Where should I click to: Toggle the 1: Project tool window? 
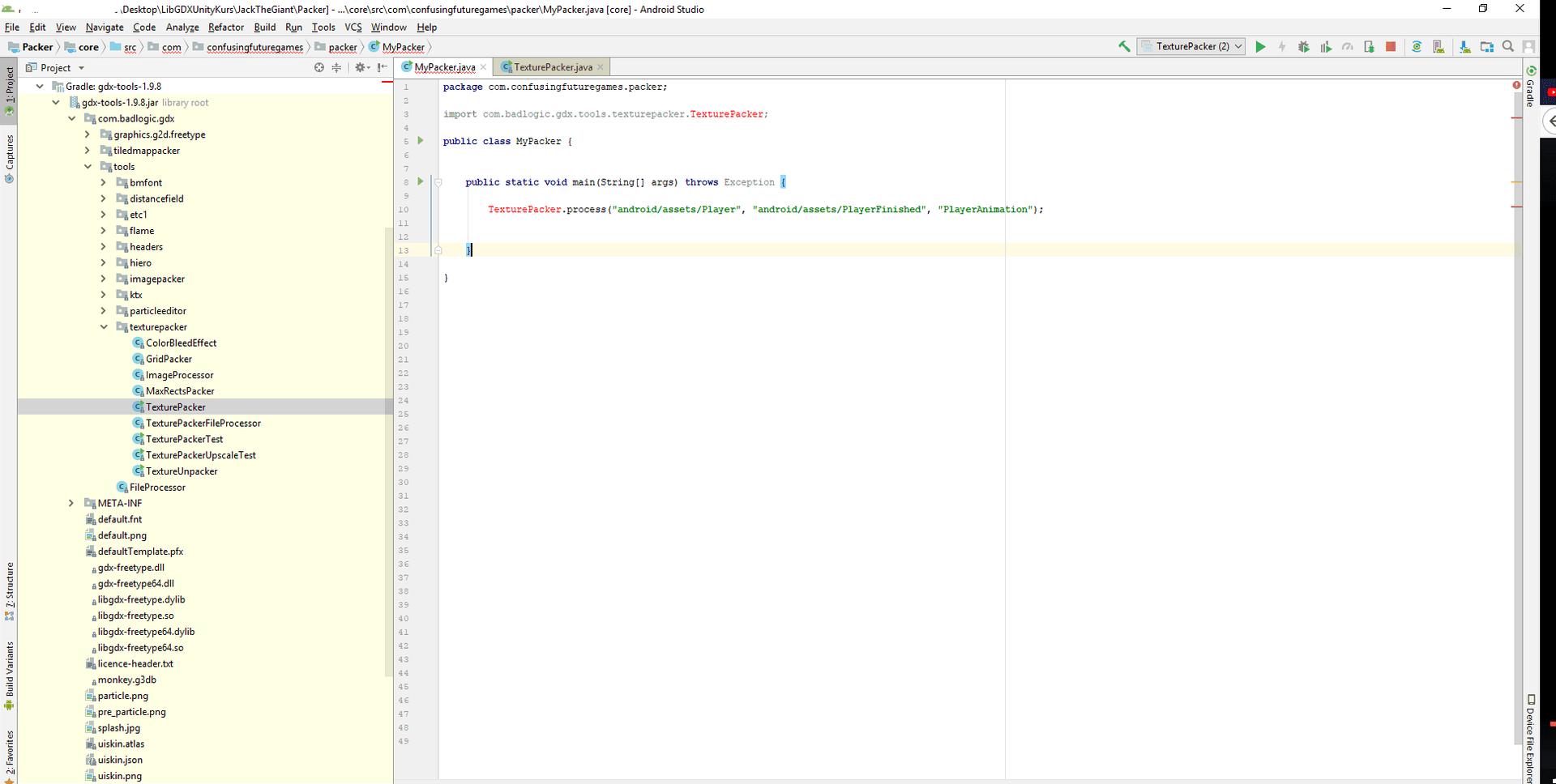[x=9, y=90]
